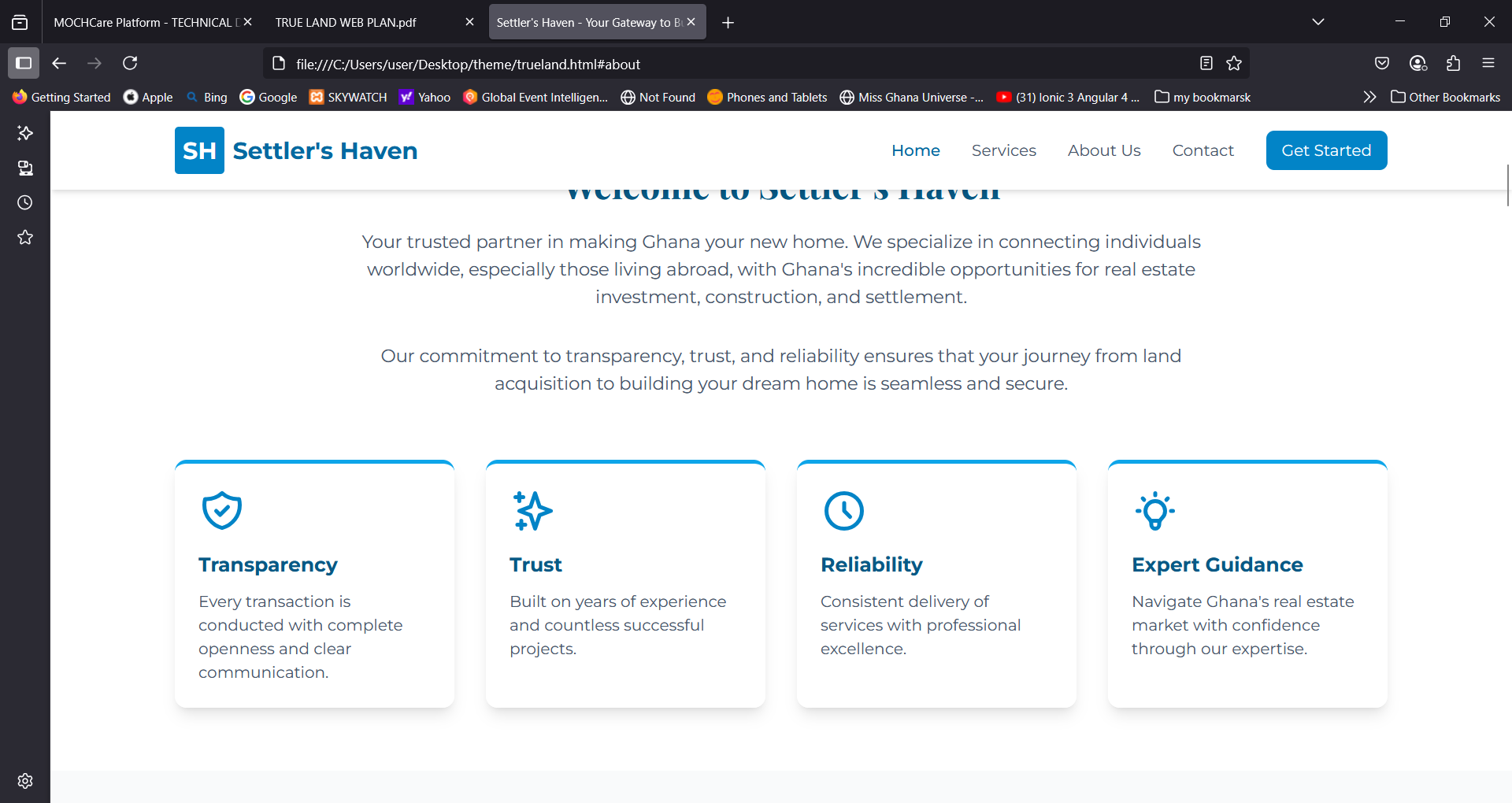Toggle the sidebar visibility button
The width and height of the screenshot is (1512, 803).
(x=24, y=63)
